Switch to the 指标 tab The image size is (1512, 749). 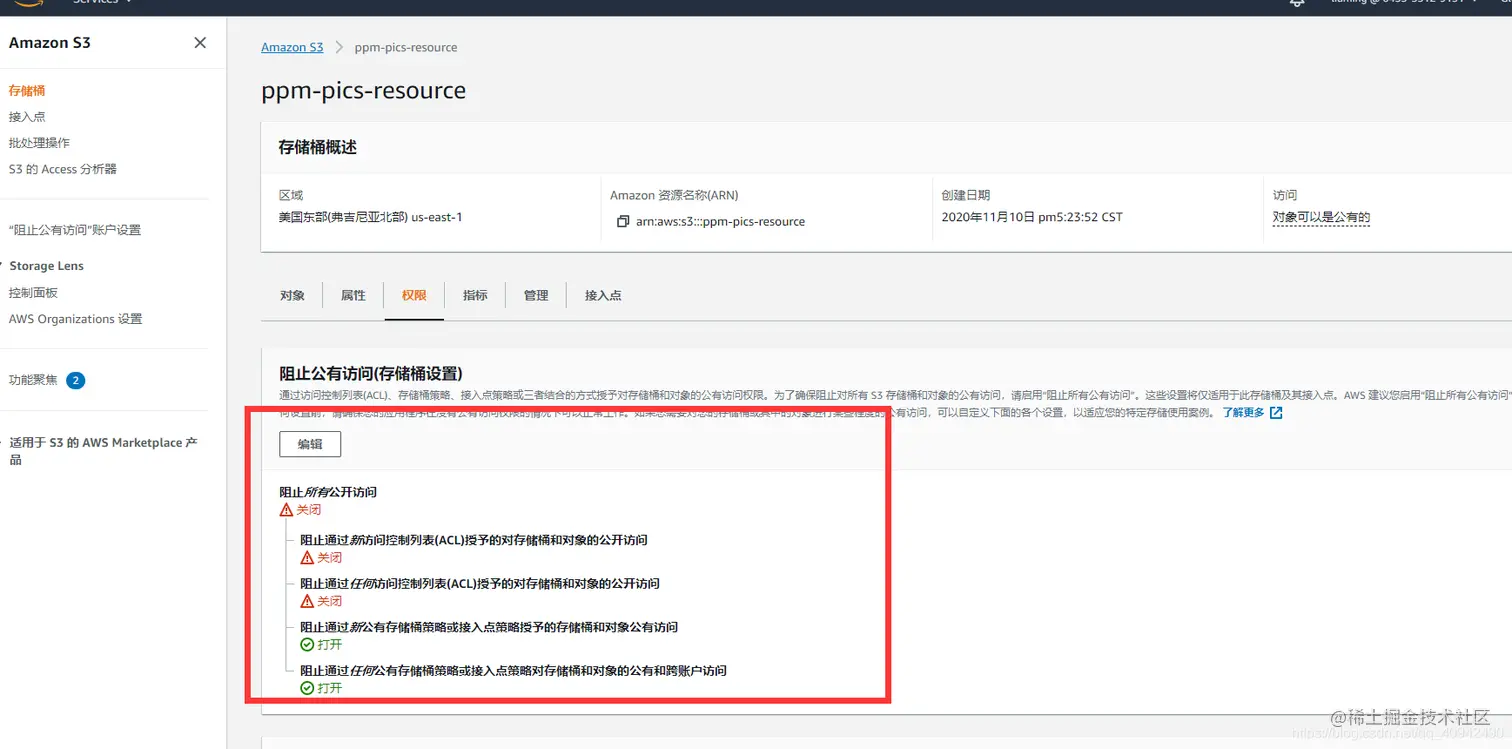click(475, 295)
